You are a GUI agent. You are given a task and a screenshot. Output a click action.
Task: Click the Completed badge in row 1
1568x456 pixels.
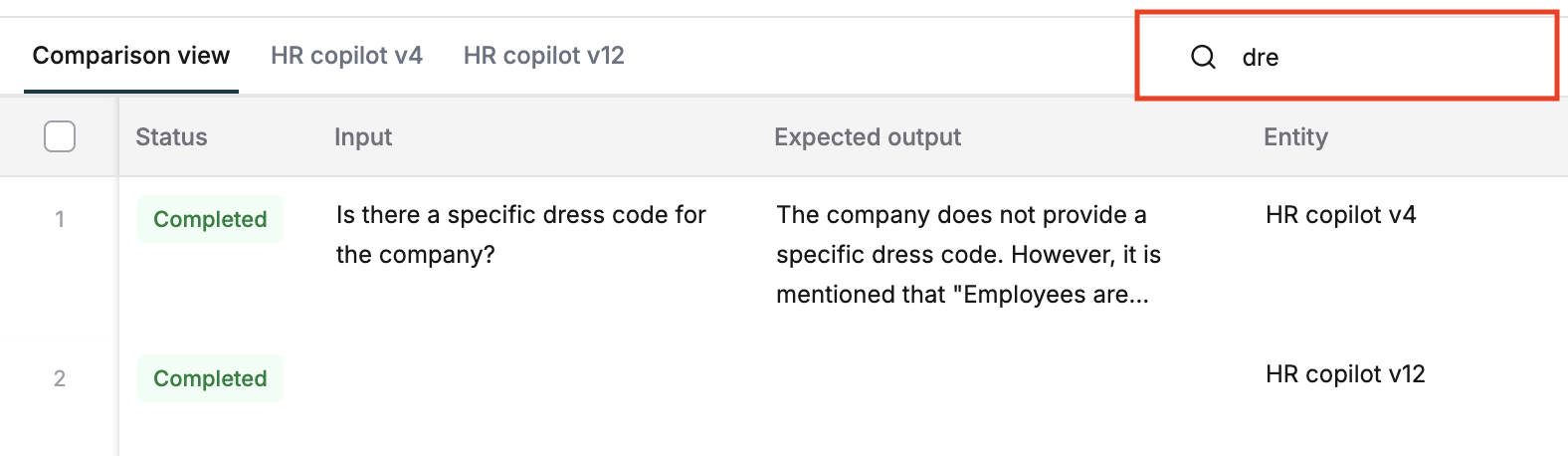210,219
